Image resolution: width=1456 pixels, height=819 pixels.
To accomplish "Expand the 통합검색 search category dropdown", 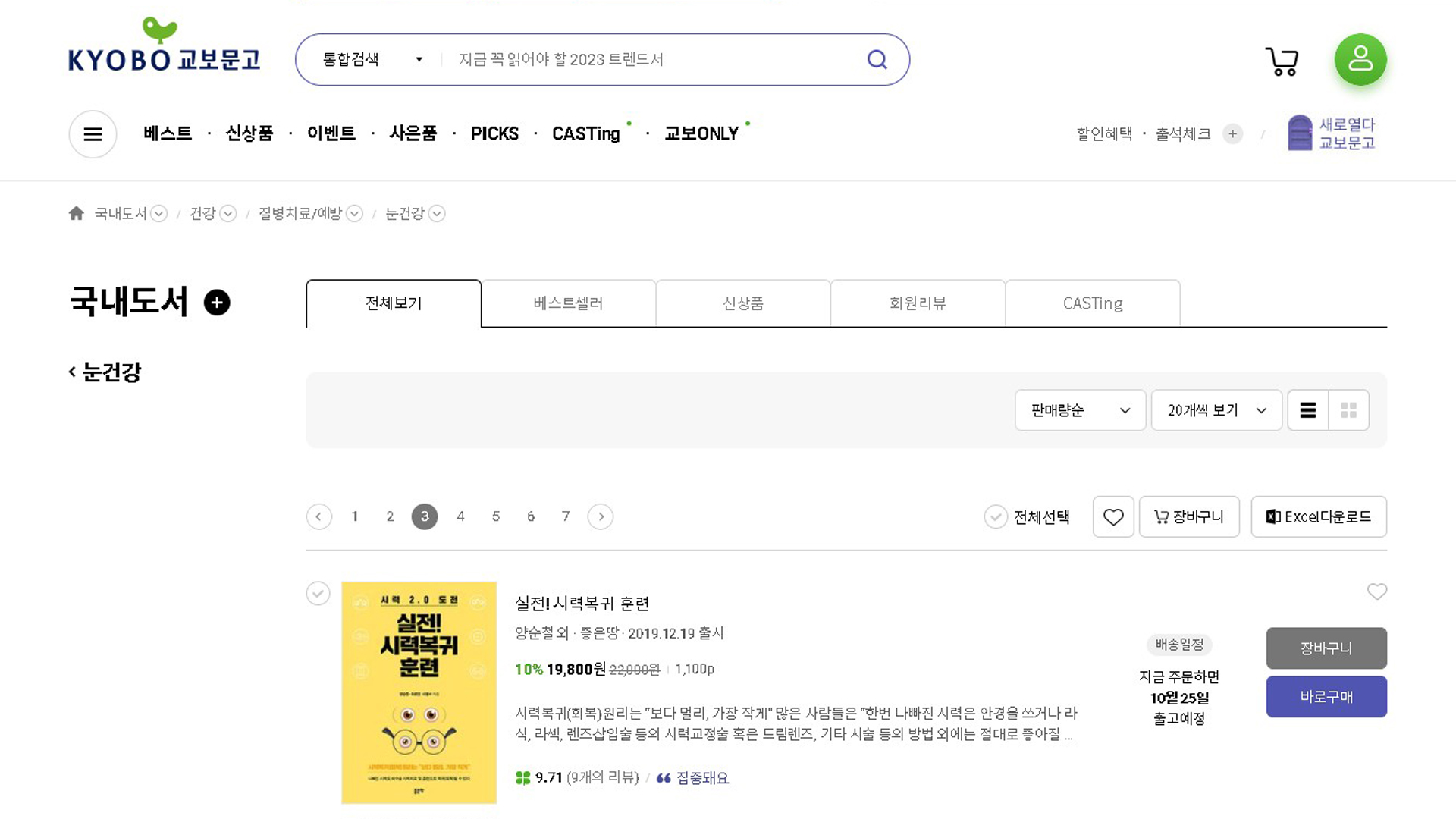I will pos(372,59).
